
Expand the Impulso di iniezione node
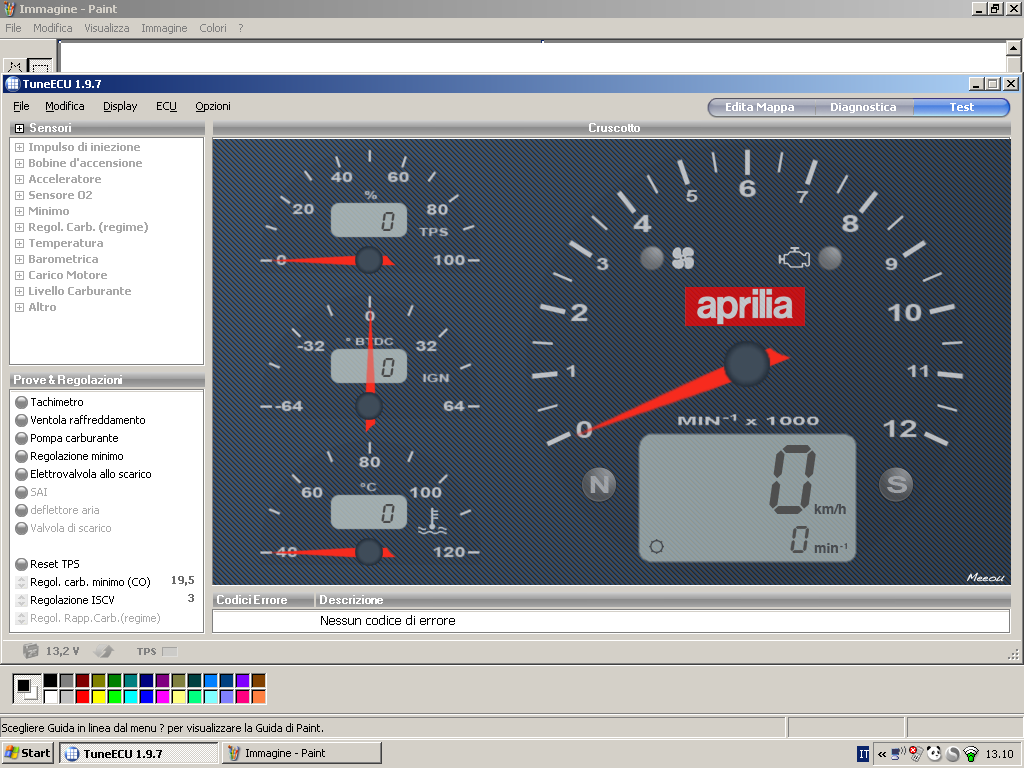[20, 148]
